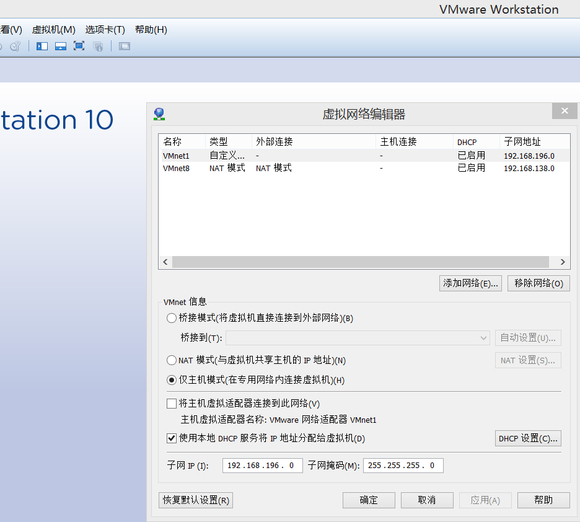The width and height of the screenshot is (580, 522).
Task: Select the 桥接模式 radio button
Action: (x=171, y=318)
